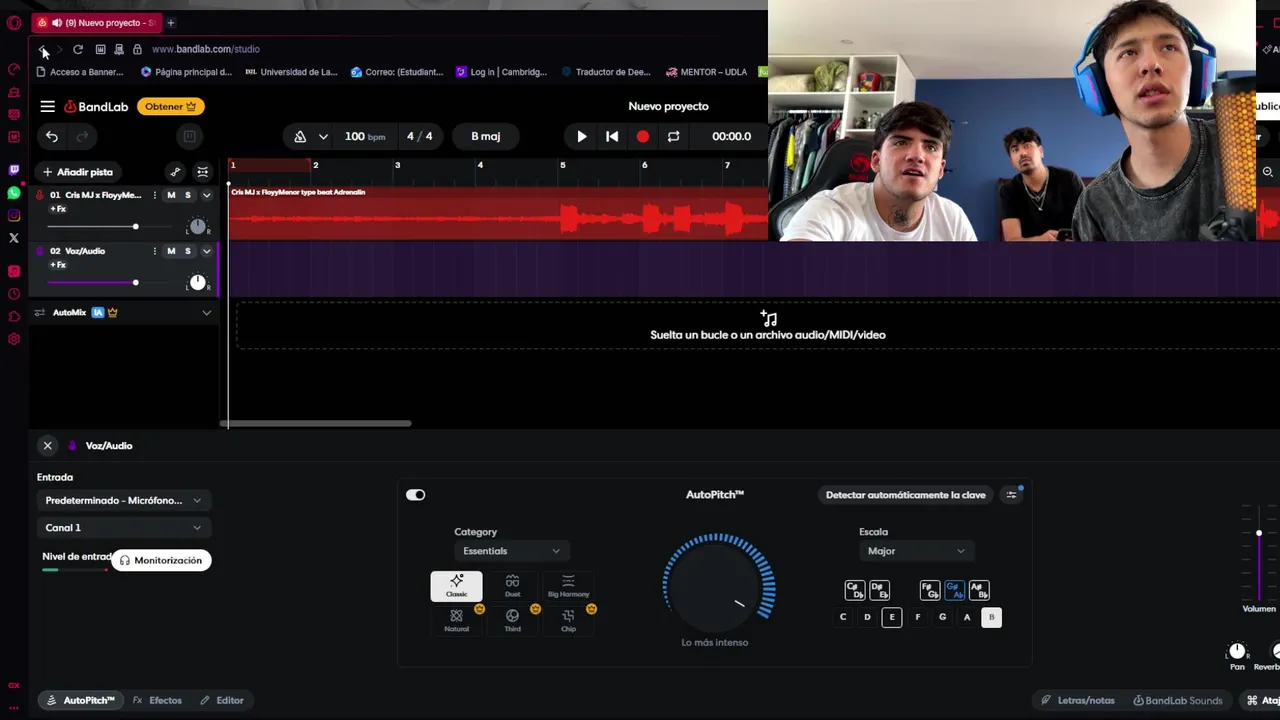Switch to the Editor tab
The width and height of the screenshot is (1280, 720).
[x=221, y=700]
